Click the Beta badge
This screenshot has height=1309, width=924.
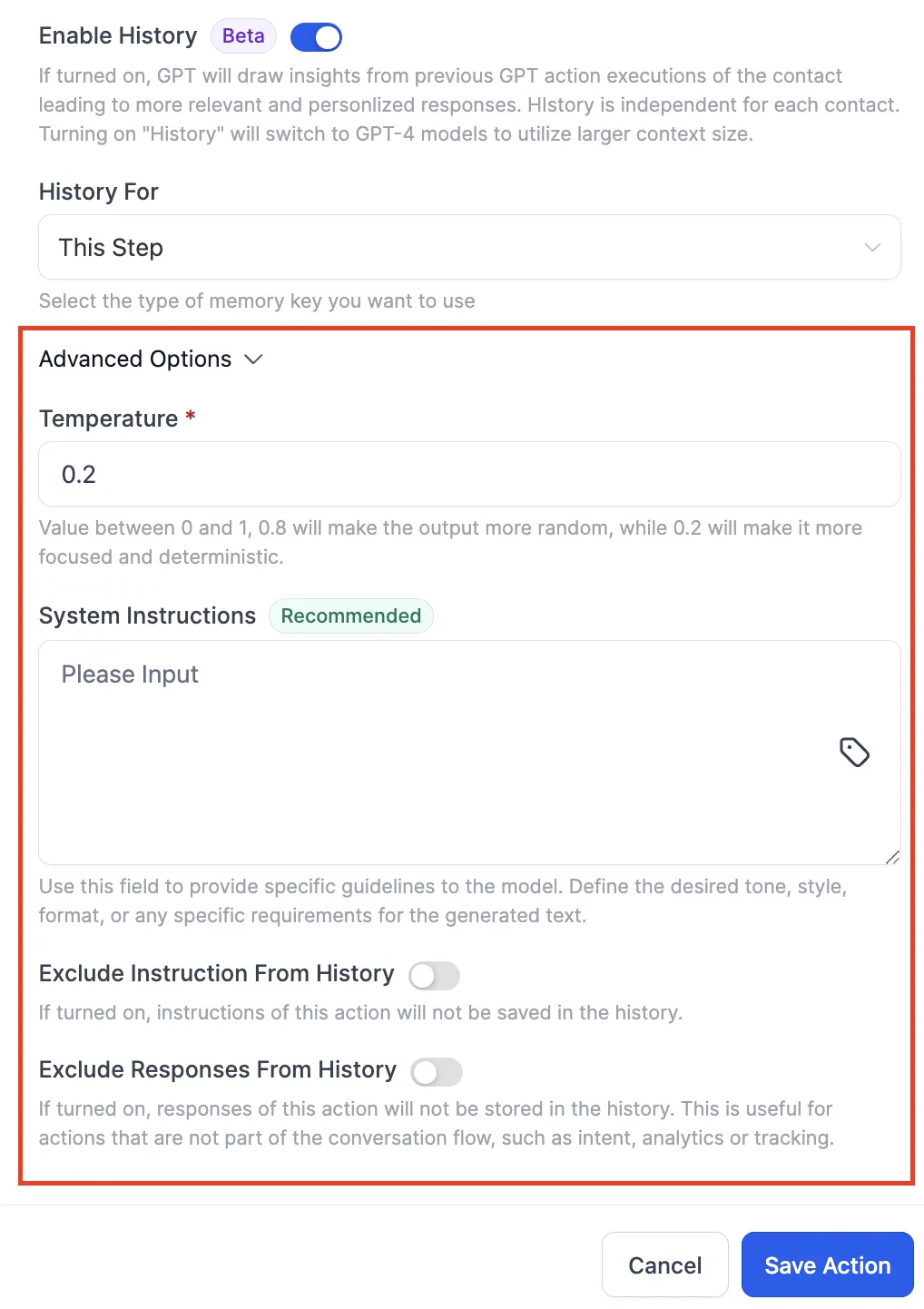[243, 36]
